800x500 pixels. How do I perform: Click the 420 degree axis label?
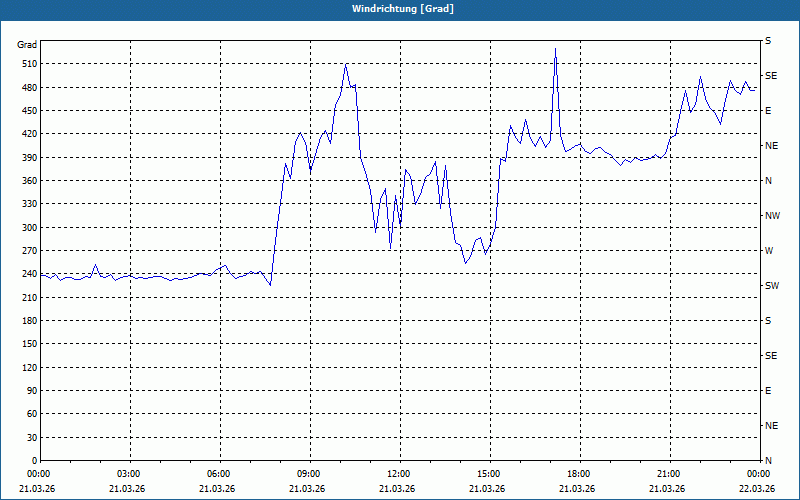(x=30, y=134)
